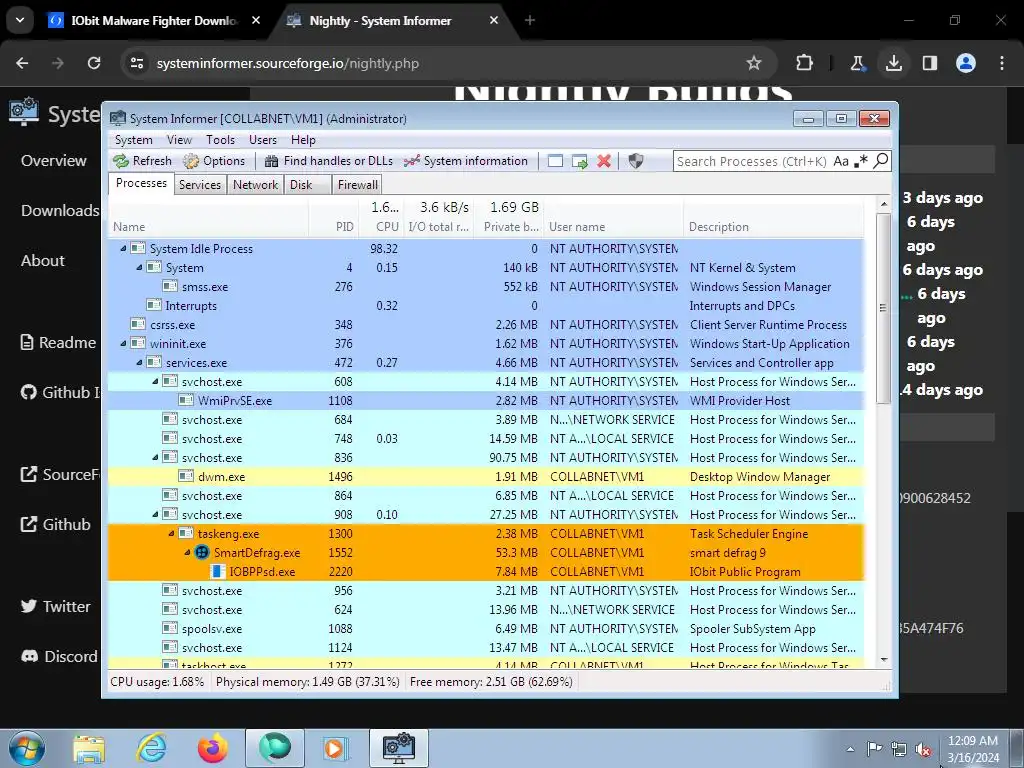The height and width of the screenshot is (768, 1024).
Task: Collapse the taskeng.exe node
Action: (x=171, y=534)
